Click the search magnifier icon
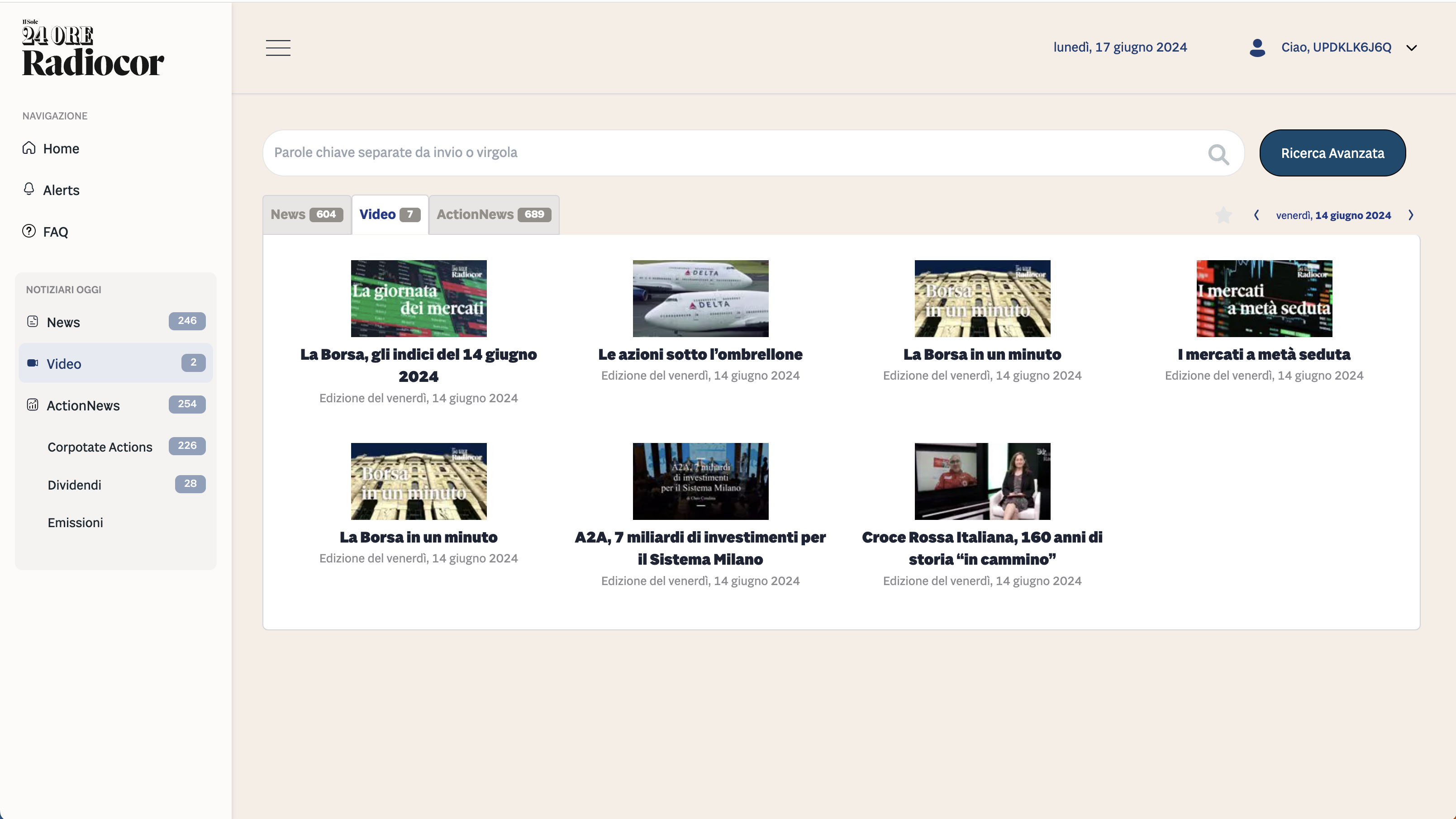The height and width of the screenshot is (819, 1456). (x=1218, y=154)
